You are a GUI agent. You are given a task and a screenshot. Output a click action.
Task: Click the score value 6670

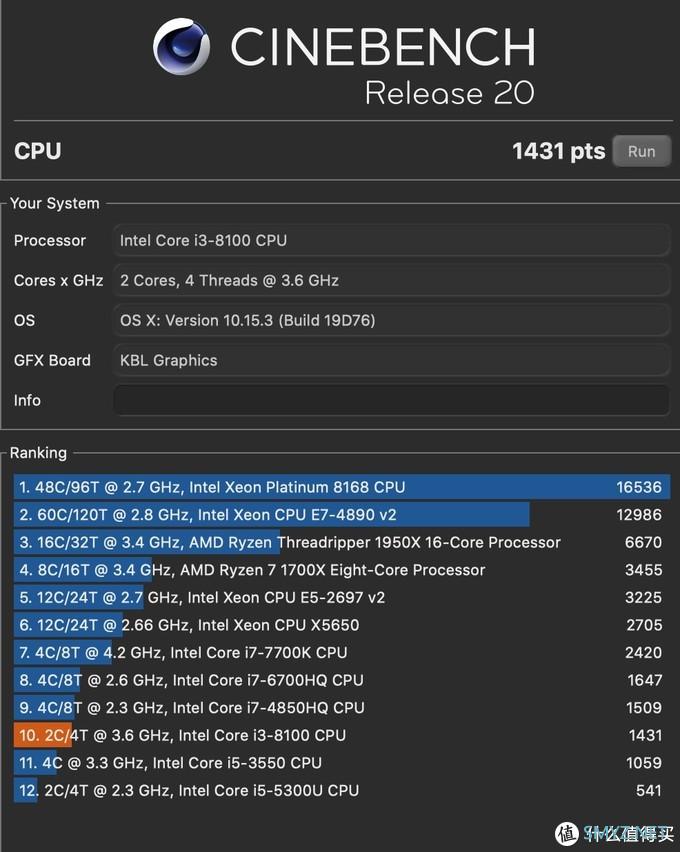point(643,542)
